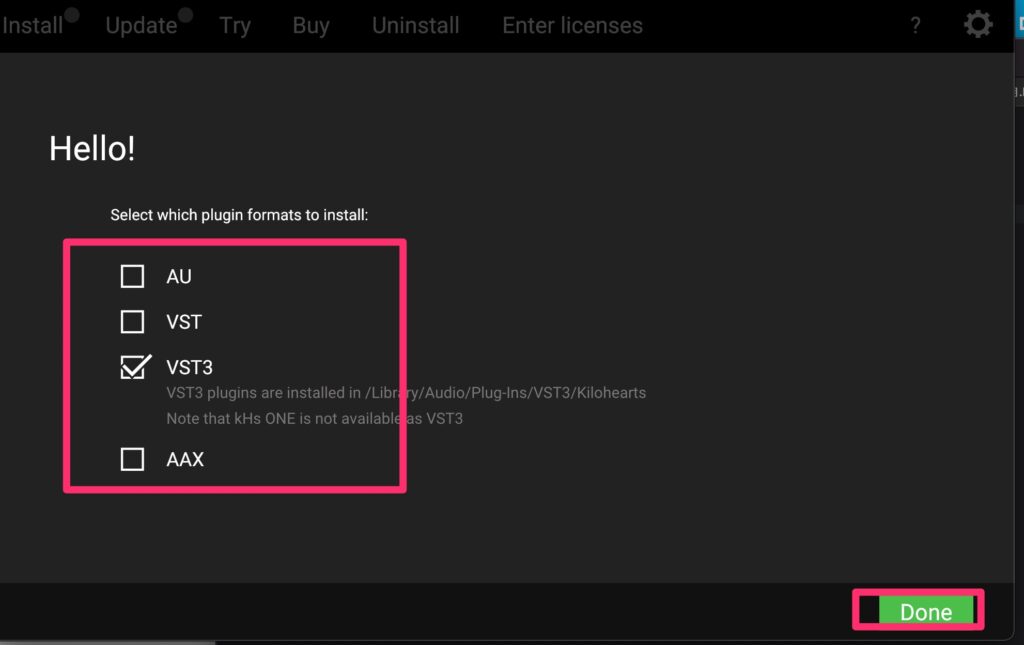Open the help question mark icon
Viewport: 1024px width, 645px height.
[915, 26]
